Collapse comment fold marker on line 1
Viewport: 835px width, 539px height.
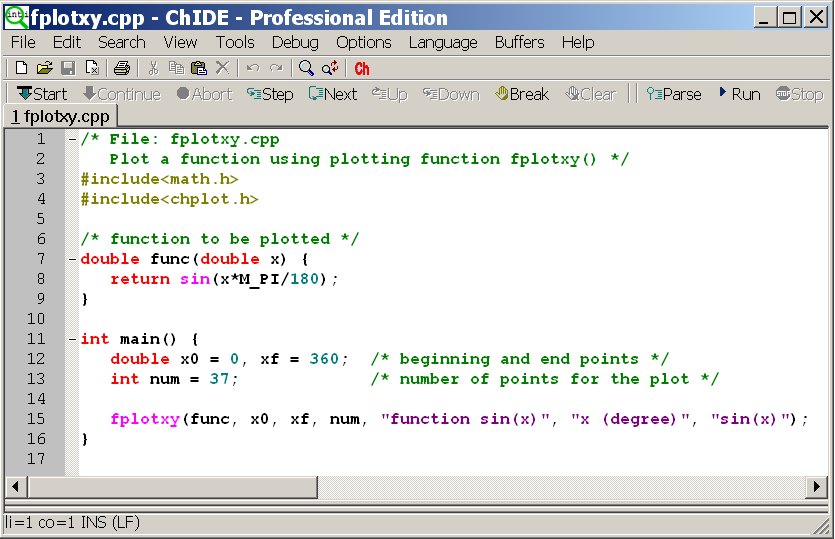[72, 140]
